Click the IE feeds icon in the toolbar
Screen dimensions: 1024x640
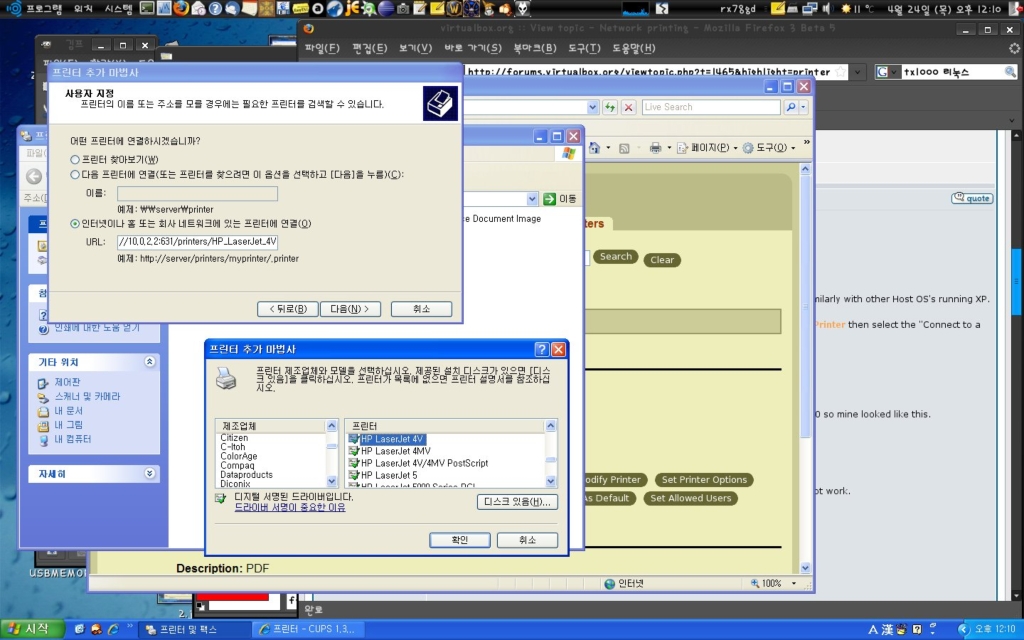624,148
